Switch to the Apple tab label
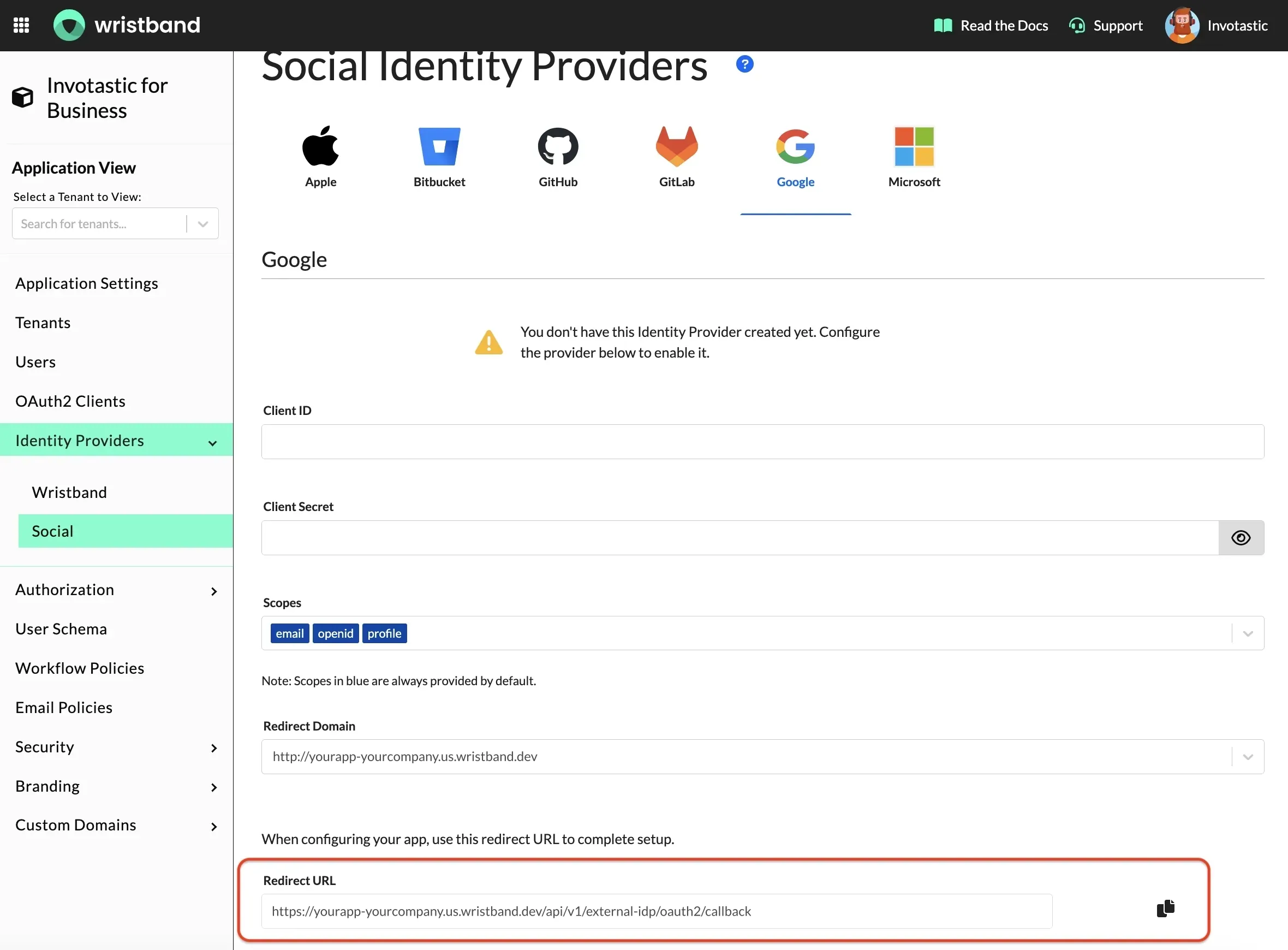1288x950 pixels. click(321, 182)
